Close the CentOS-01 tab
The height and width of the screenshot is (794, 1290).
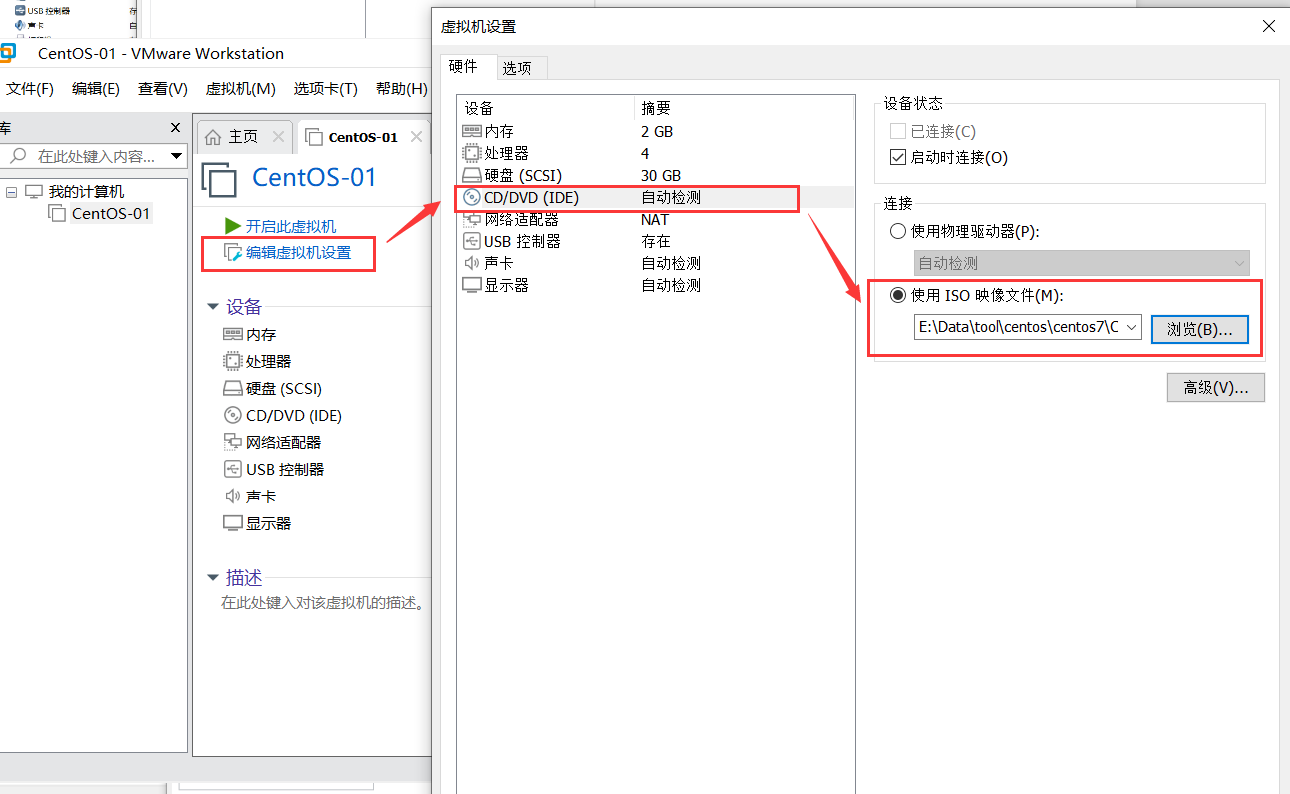coord(417,137)
